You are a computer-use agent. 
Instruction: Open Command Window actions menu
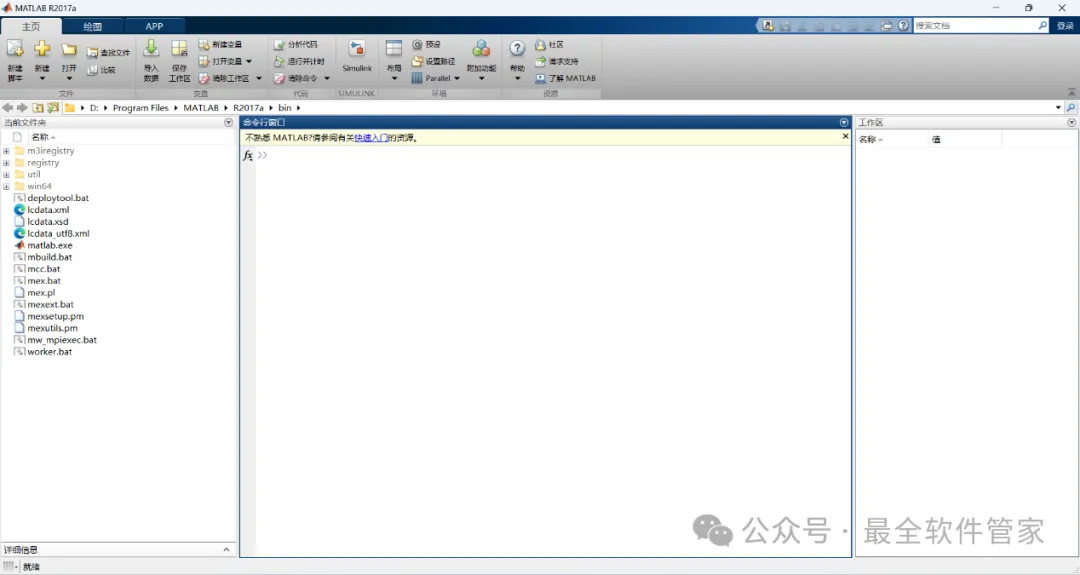844,123
